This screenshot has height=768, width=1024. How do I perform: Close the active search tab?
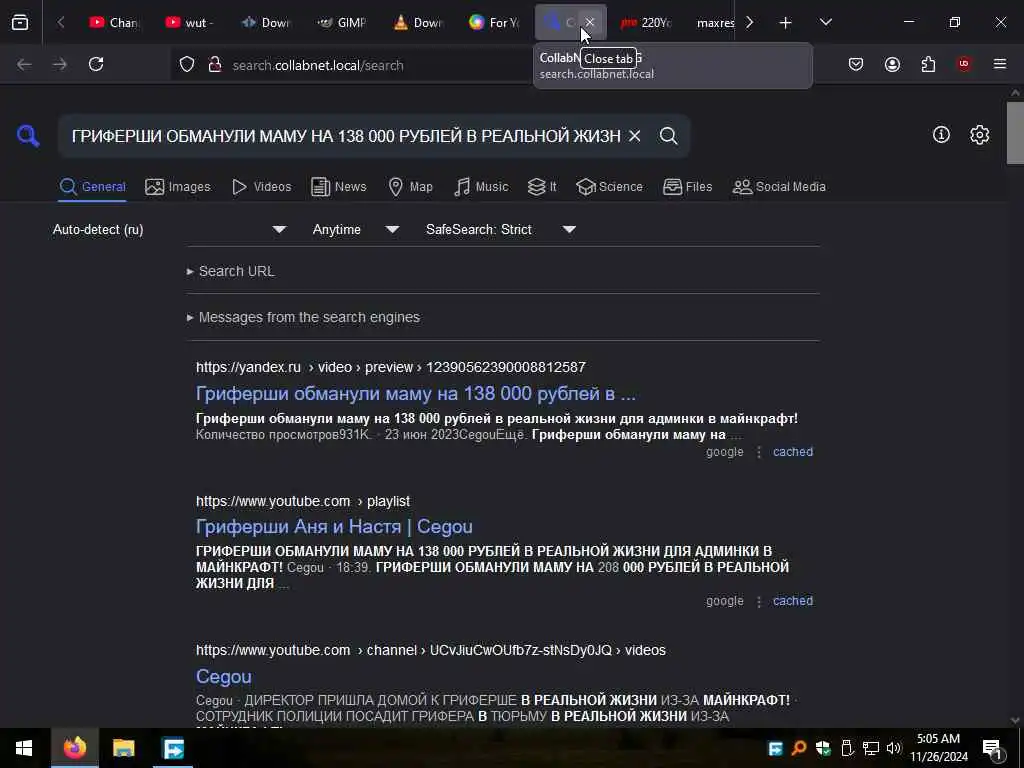click(590, 22)
